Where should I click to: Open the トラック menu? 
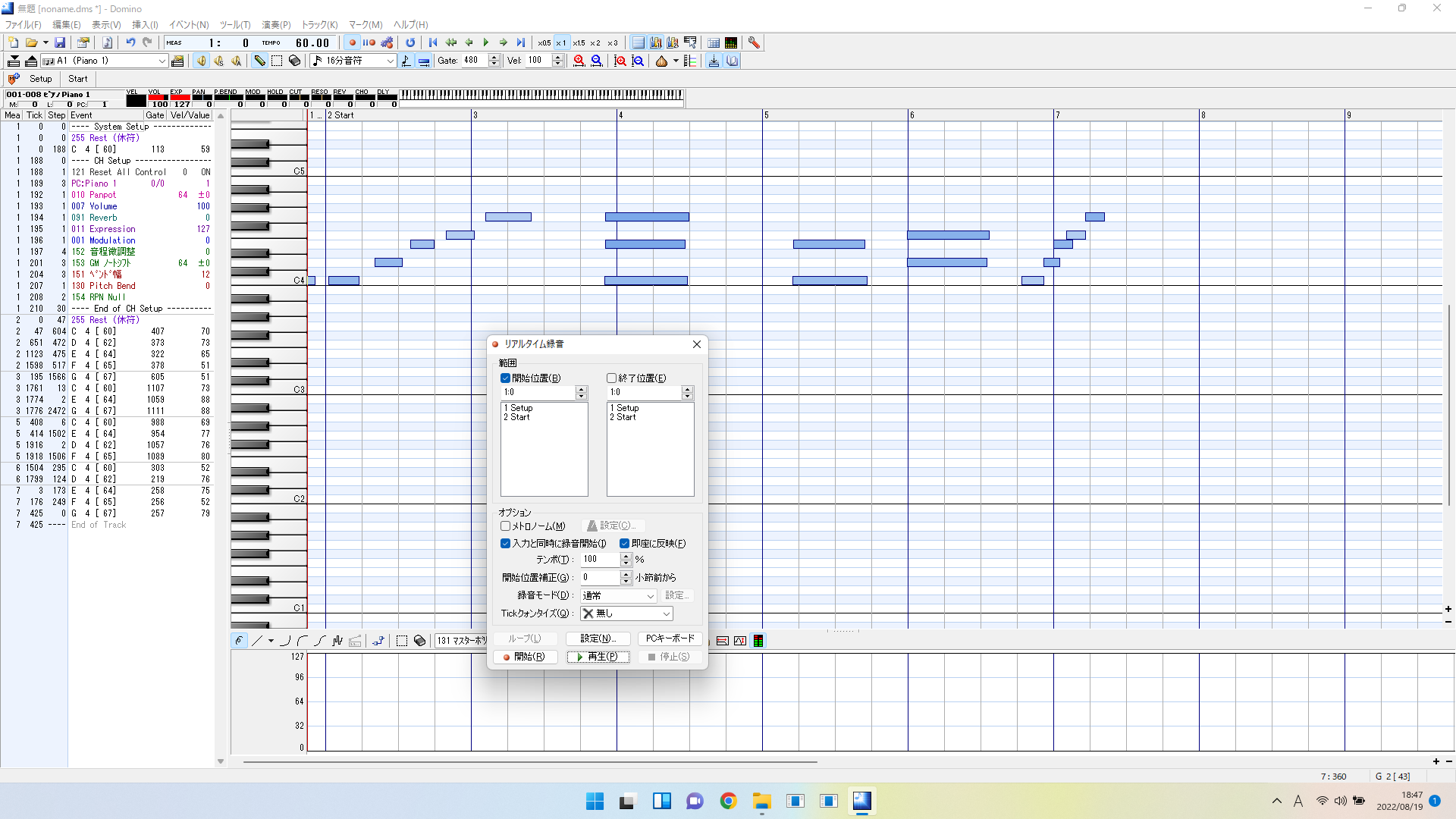click(319, 25)
